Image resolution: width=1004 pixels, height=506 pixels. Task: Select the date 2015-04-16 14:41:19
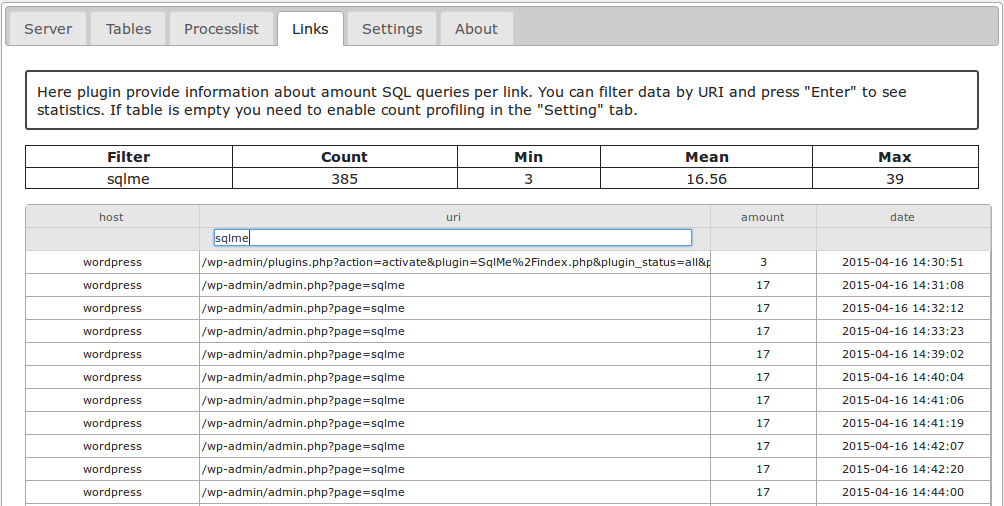point(903,423)
